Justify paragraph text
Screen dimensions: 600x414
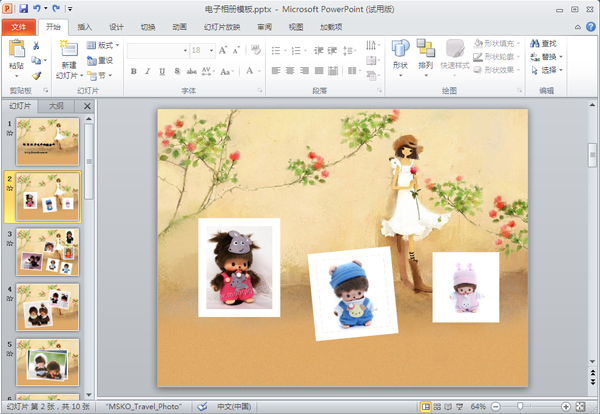319,70
